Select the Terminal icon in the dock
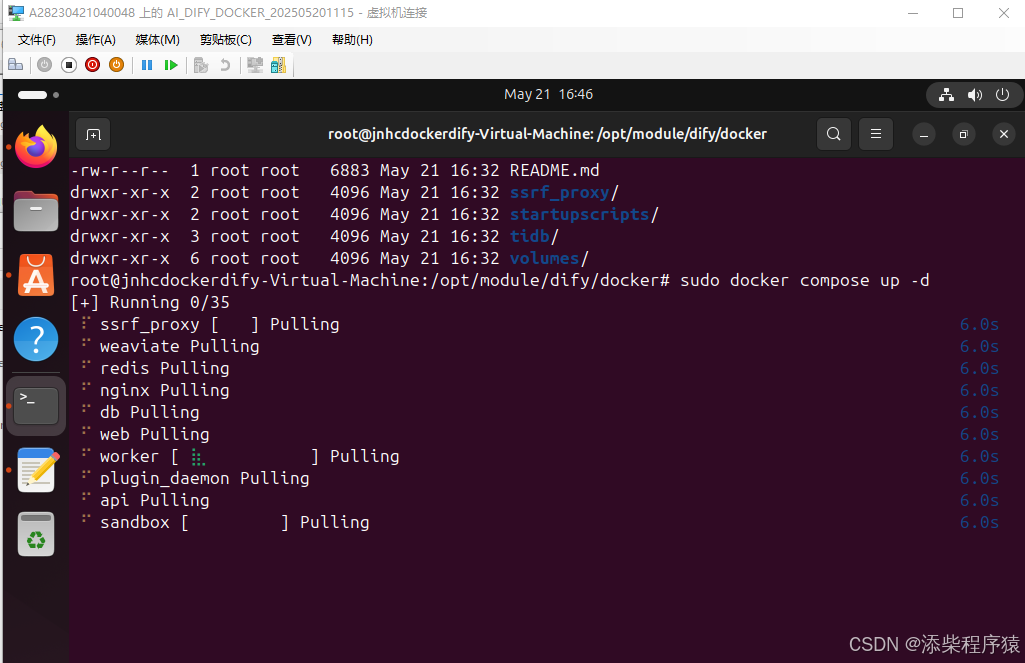Screen dimensions: 1025x663 coord(36,405)
